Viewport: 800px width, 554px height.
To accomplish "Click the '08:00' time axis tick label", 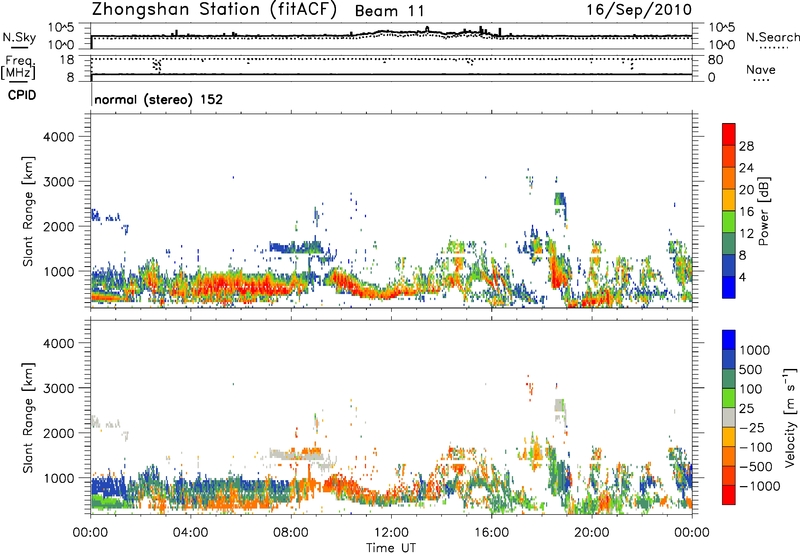I will pyautogui.click(x=291, y=533).
